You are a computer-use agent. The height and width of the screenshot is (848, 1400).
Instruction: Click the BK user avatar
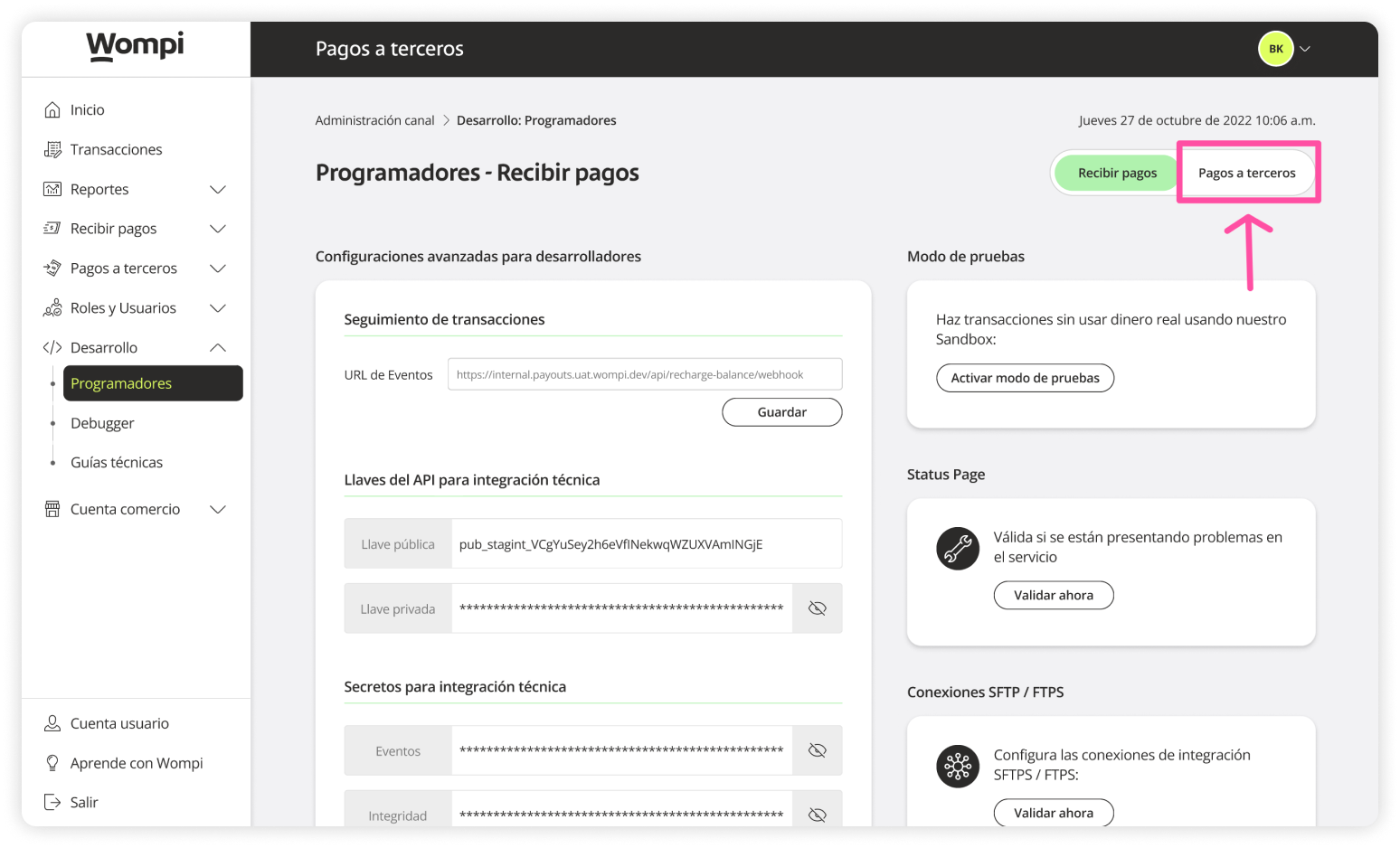pos(1275,49)
